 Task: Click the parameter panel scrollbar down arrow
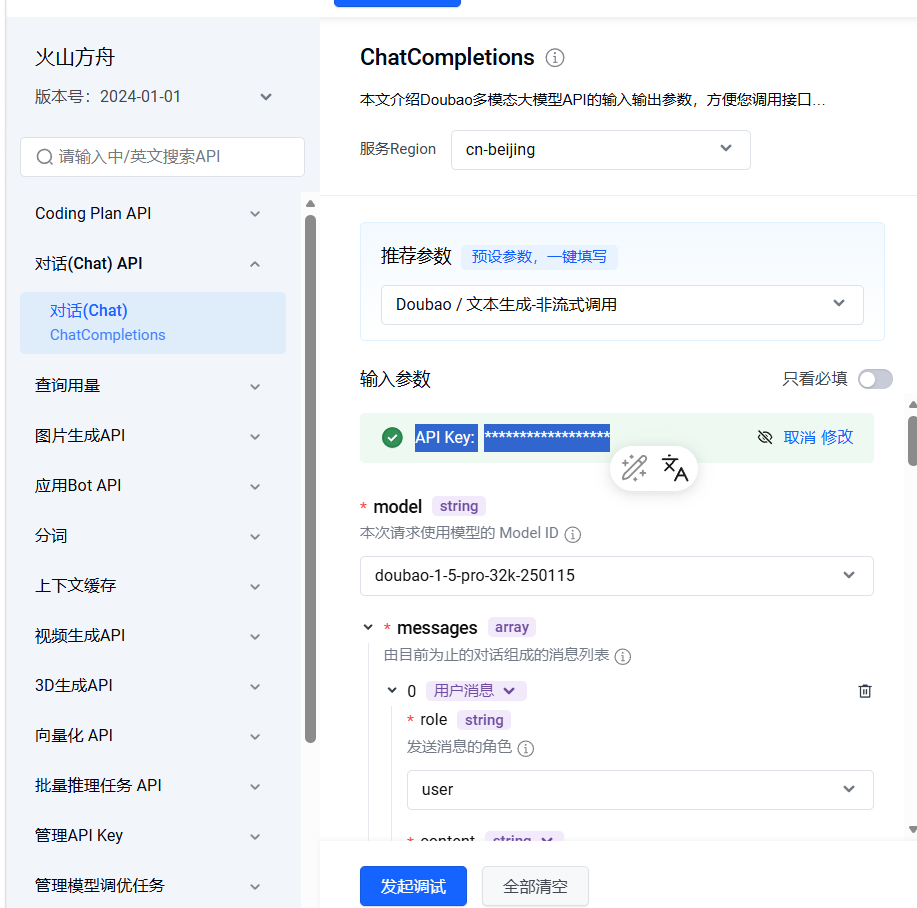coord(912,830)
